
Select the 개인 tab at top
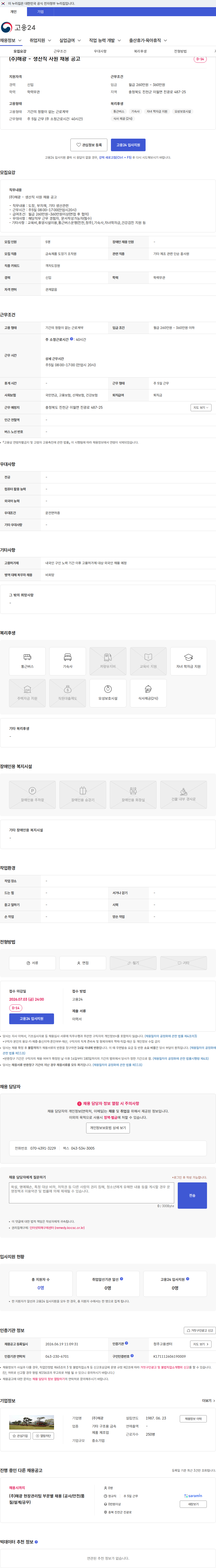click(x=13, y=11)
